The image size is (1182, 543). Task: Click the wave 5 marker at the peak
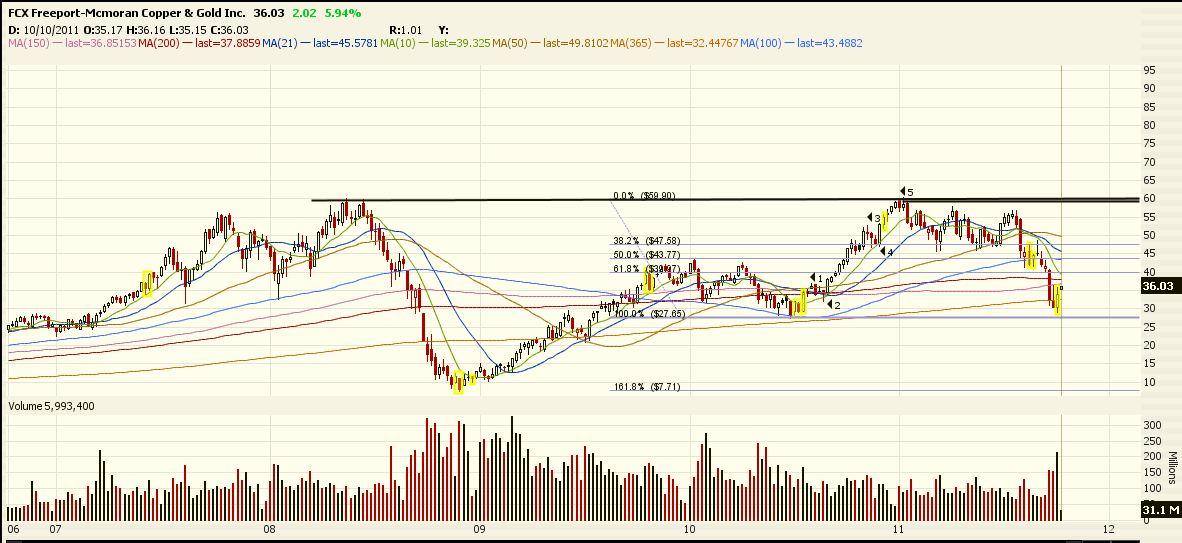click(x=906, y=192)
